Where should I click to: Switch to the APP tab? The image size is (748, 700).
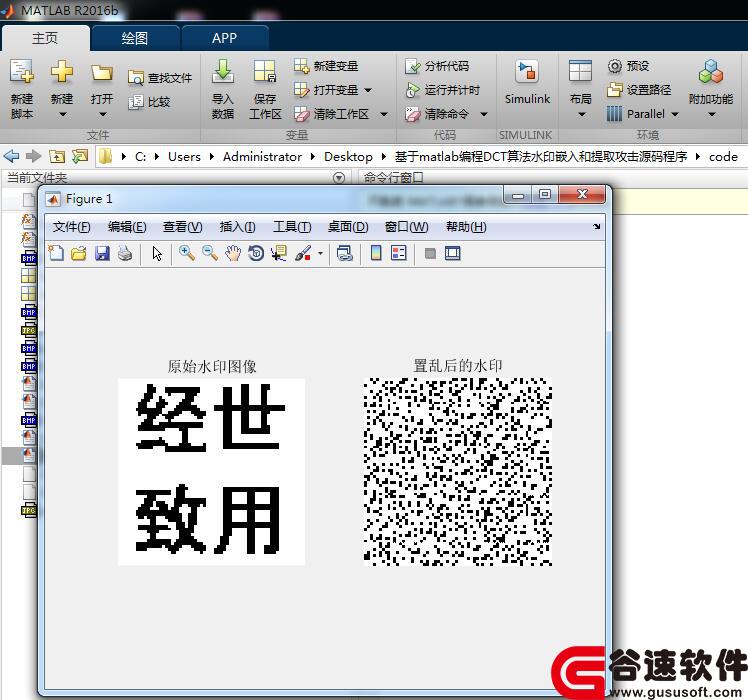tap(225, 38)
